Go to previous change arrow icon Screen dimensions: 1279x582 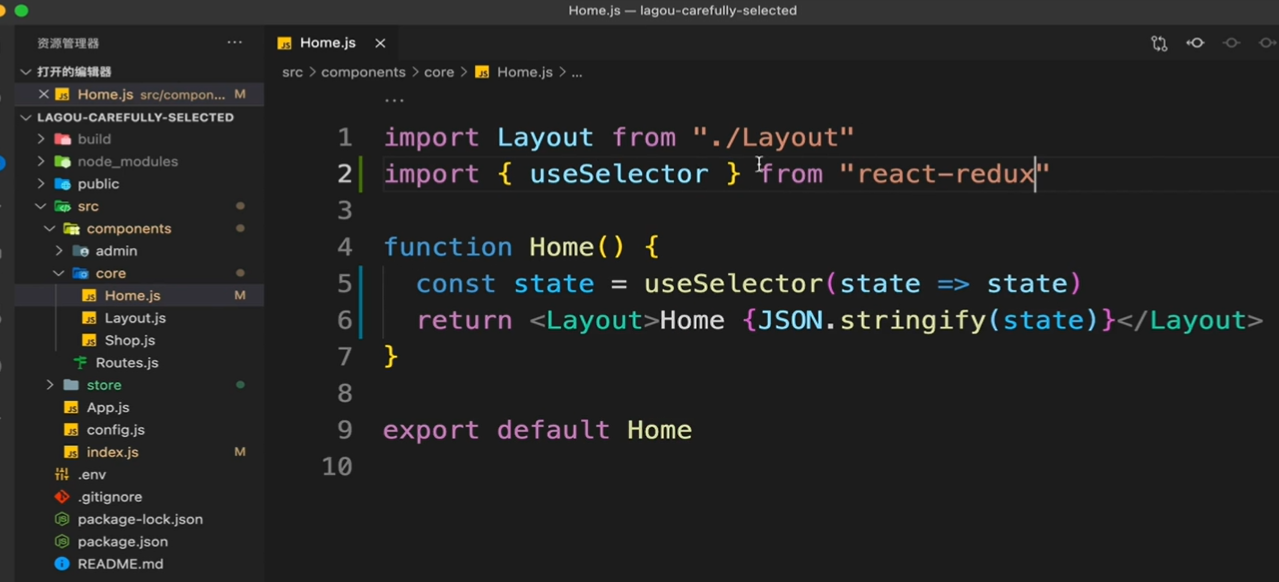1195,43
